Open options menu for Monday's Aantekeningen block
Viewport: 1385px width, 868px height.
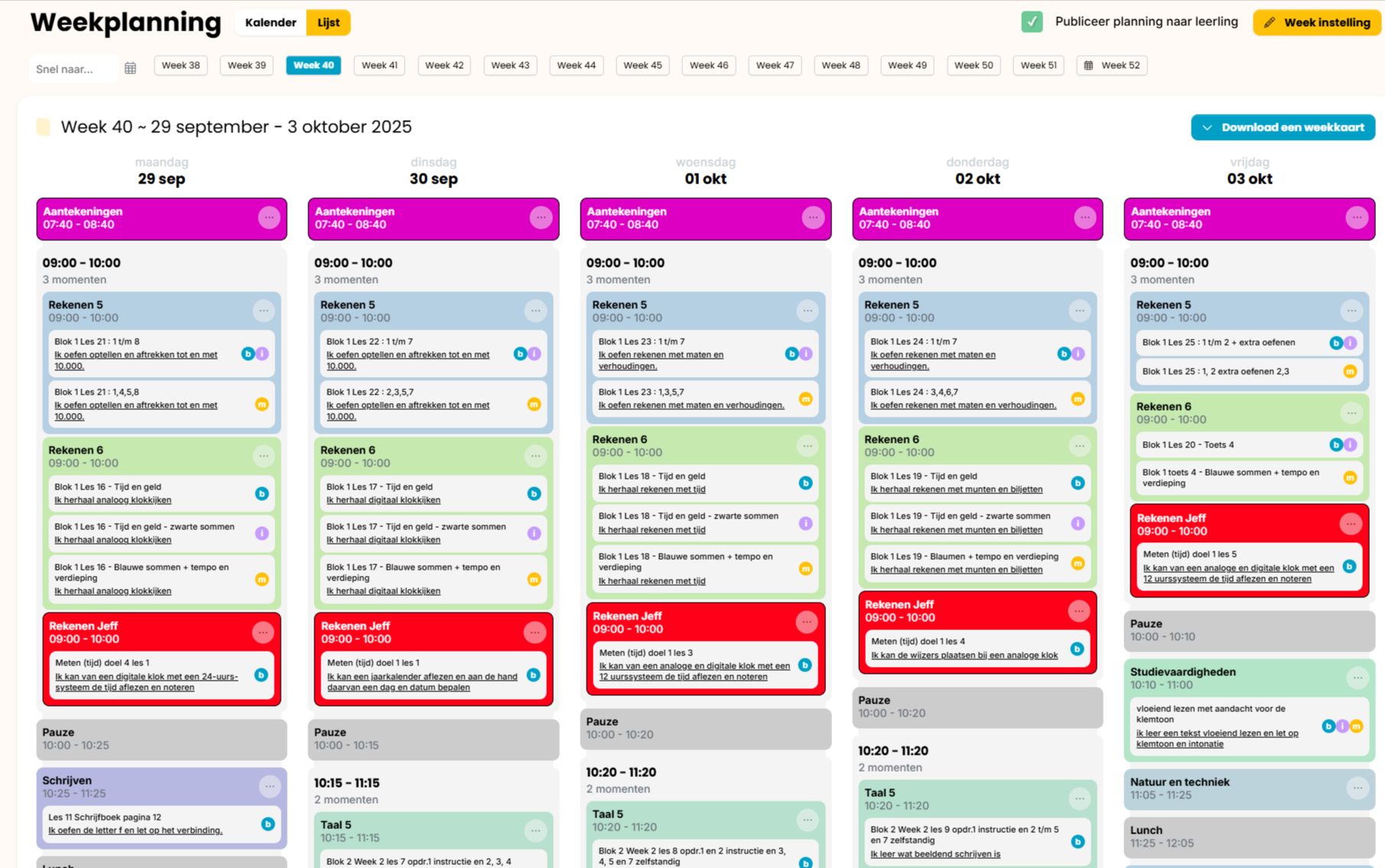click(x=268, y=218)
